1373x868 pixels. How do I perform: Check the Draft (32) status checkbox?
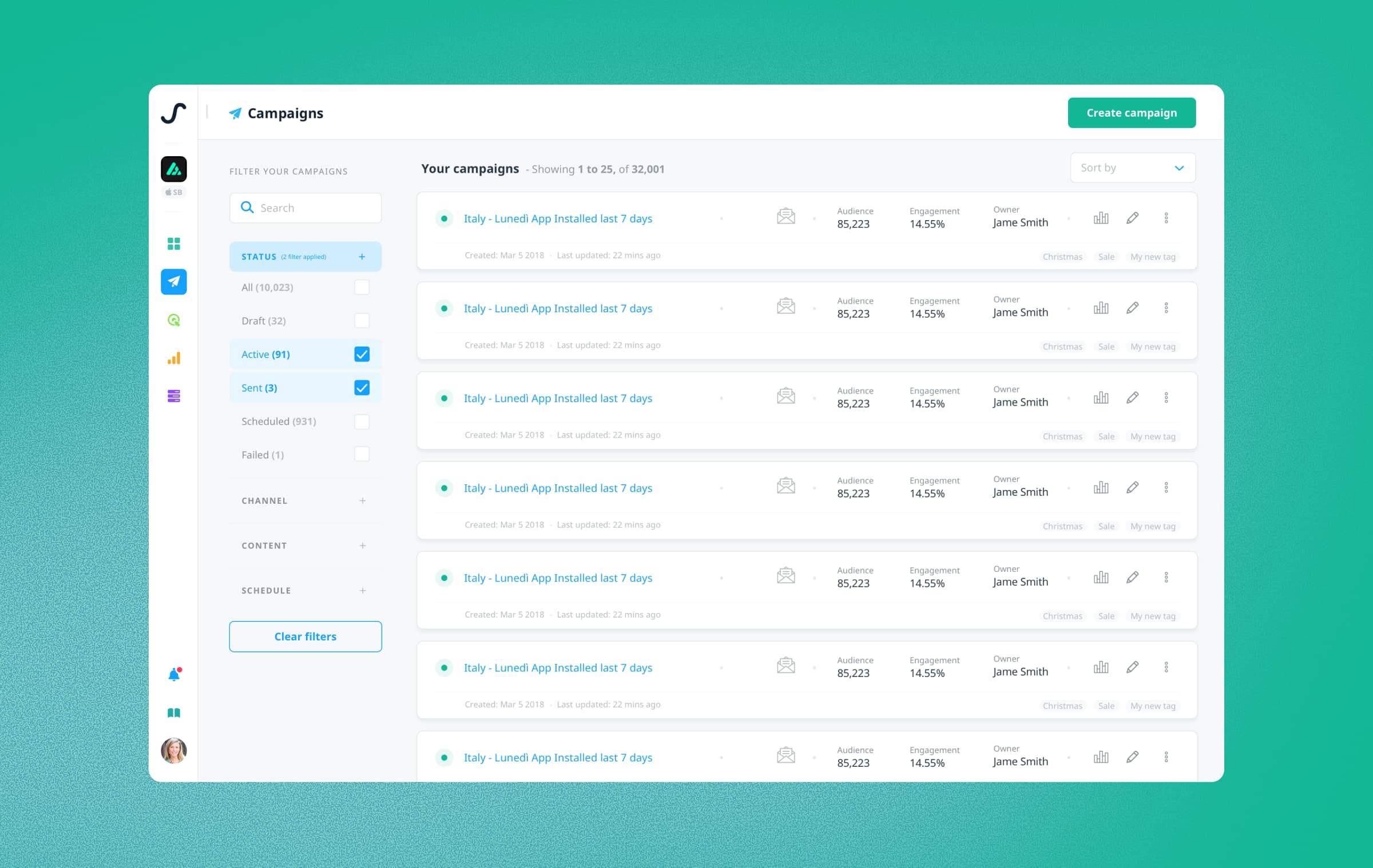tap(362, 321)
